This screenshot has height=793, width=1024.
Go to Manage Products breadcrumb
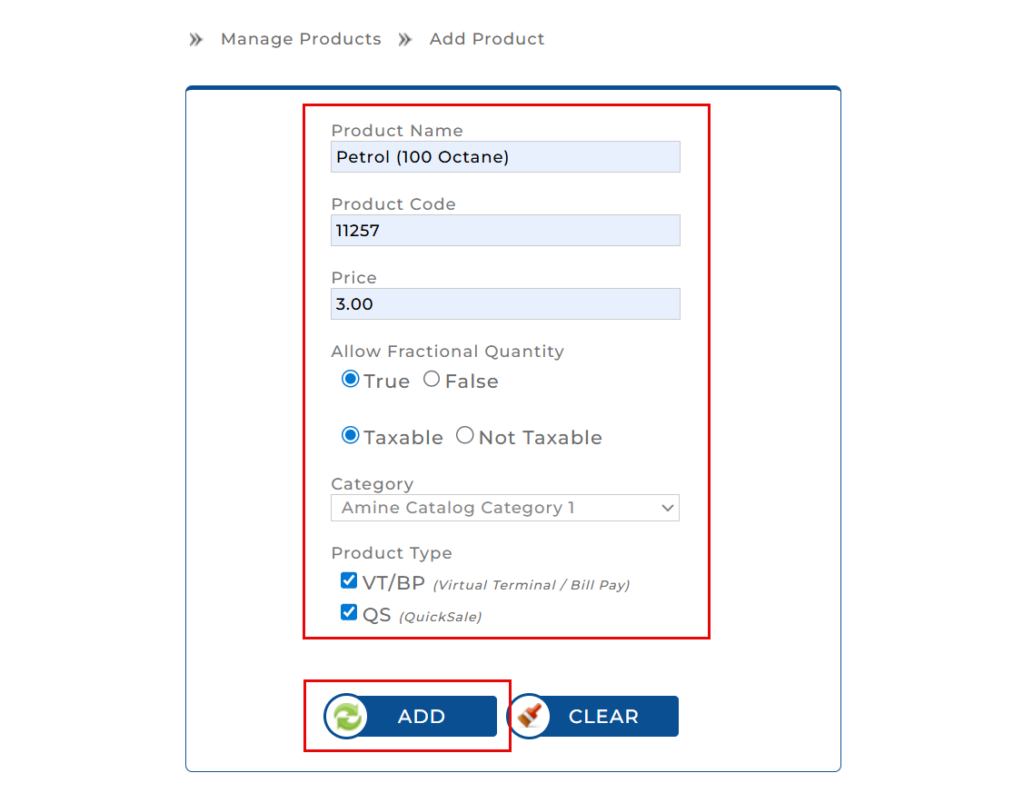tap(301, 39)
